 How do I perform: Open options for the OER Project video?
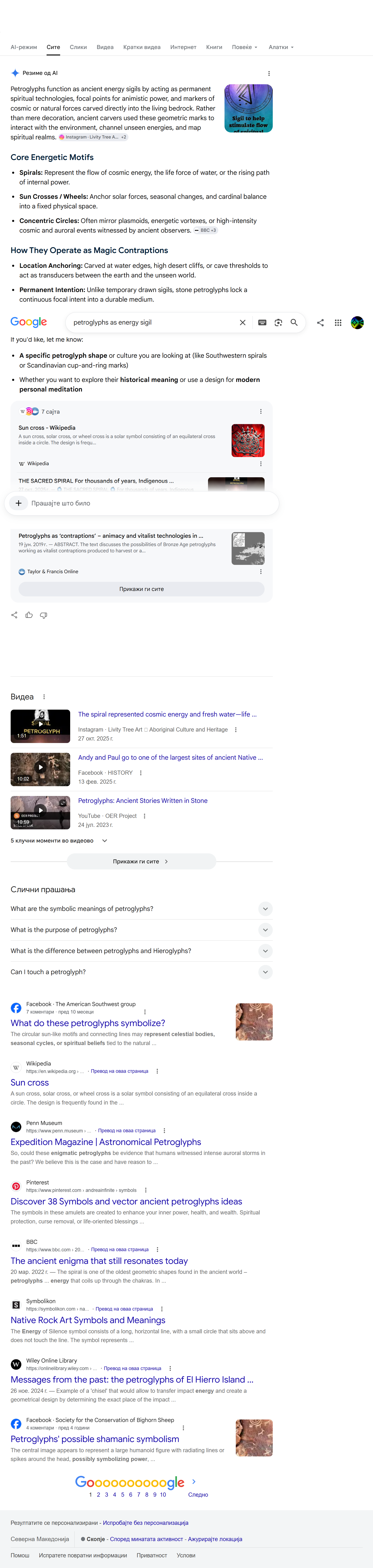145,816
